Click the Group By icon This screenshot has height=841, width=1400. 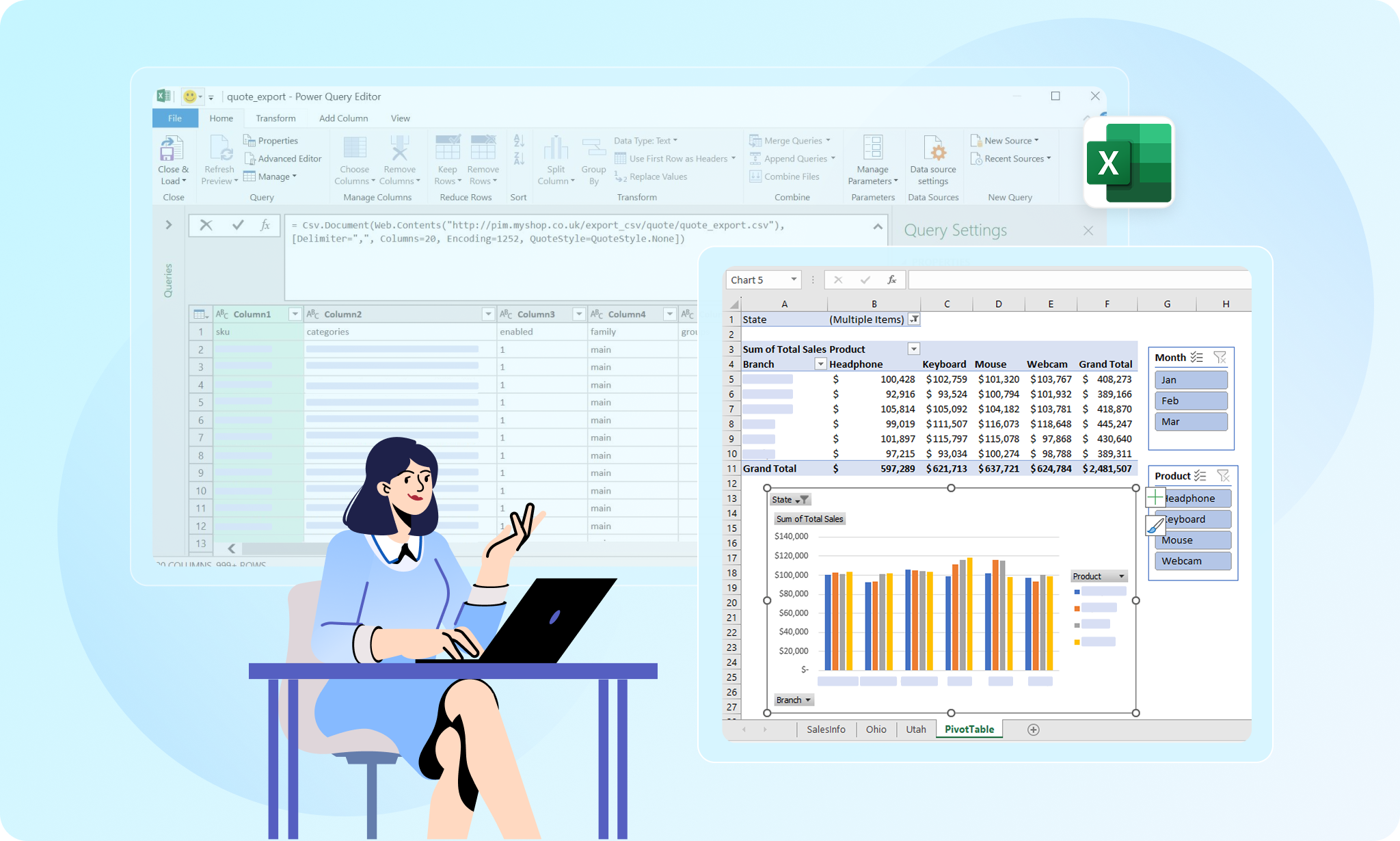(593, 148)
